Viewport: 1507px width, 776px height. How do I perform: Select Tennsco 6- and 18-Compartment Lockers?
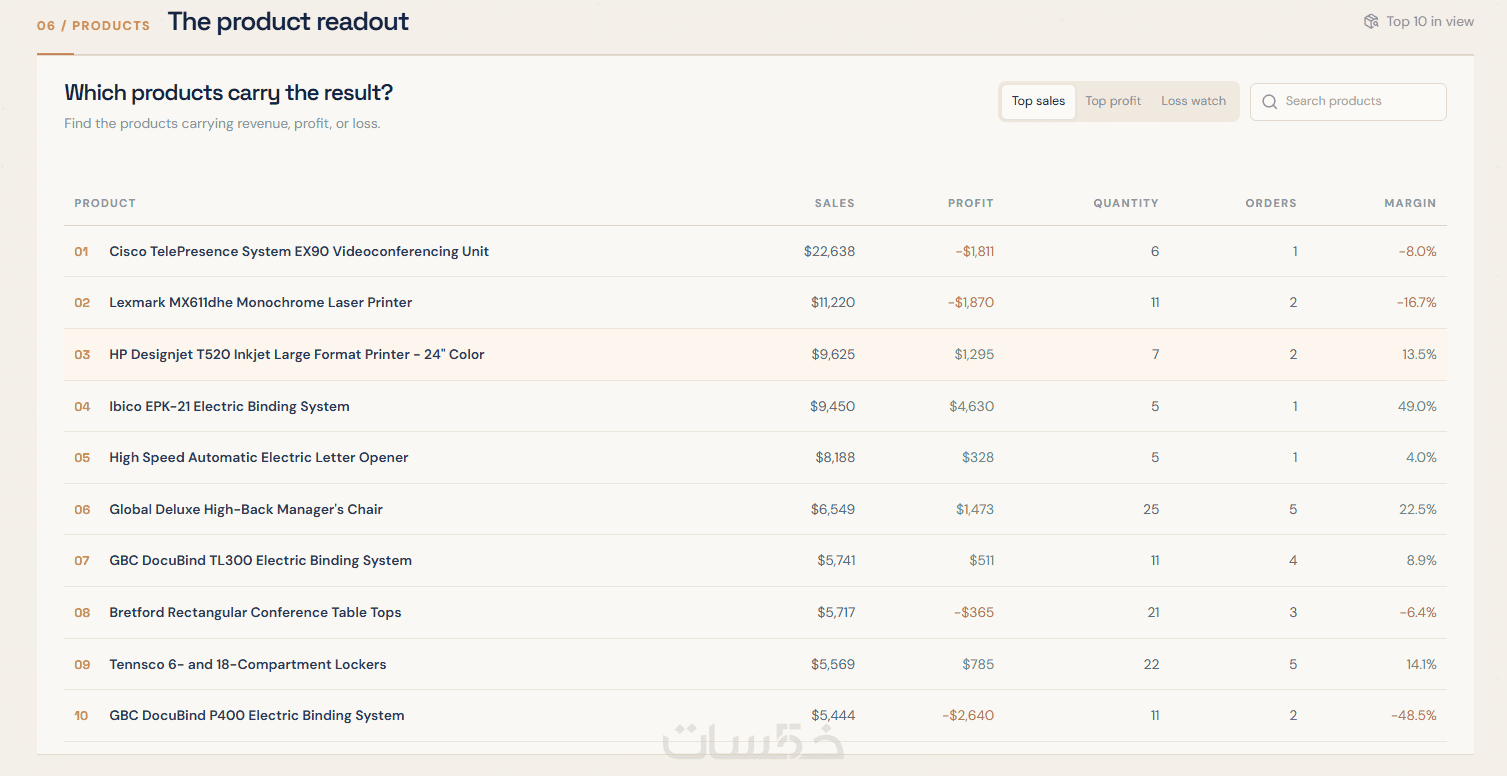click(x=248, y=665)
